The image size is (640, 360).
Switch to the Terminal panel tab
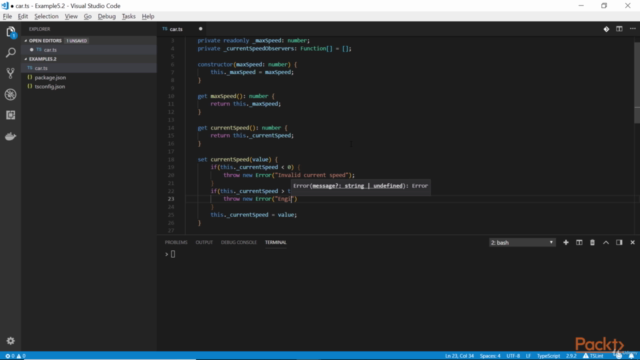pos(276,242)
